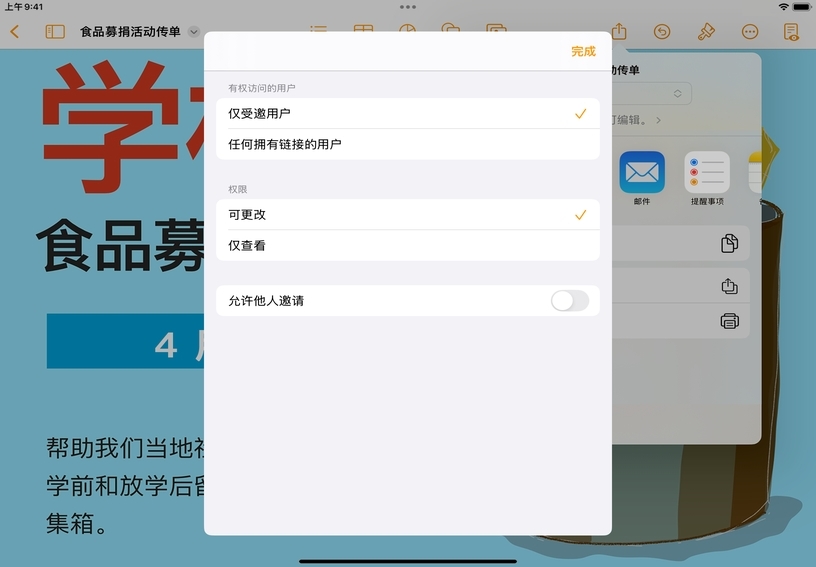816x567 pixels.
Task: Open the document view options icon
Action: pyautogui.click(x=792, y=32)
